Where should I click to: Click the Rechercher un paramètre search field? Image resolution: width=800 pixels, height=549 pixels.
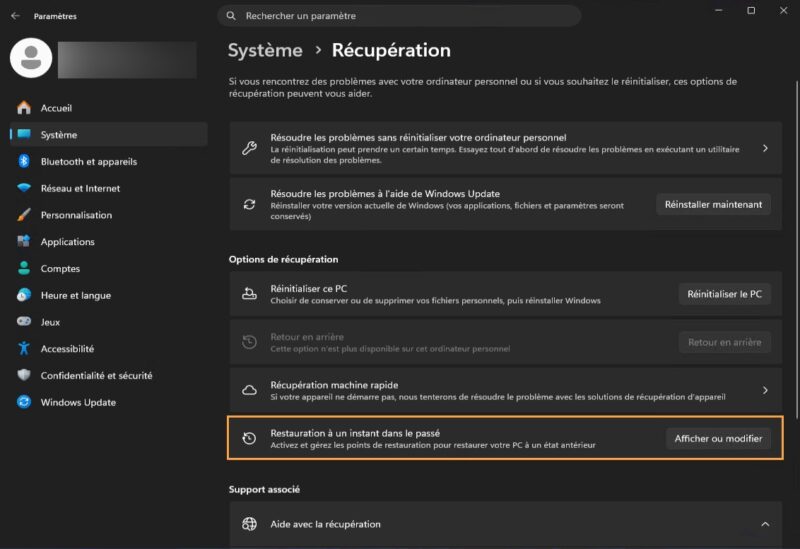tap(399, 16)
